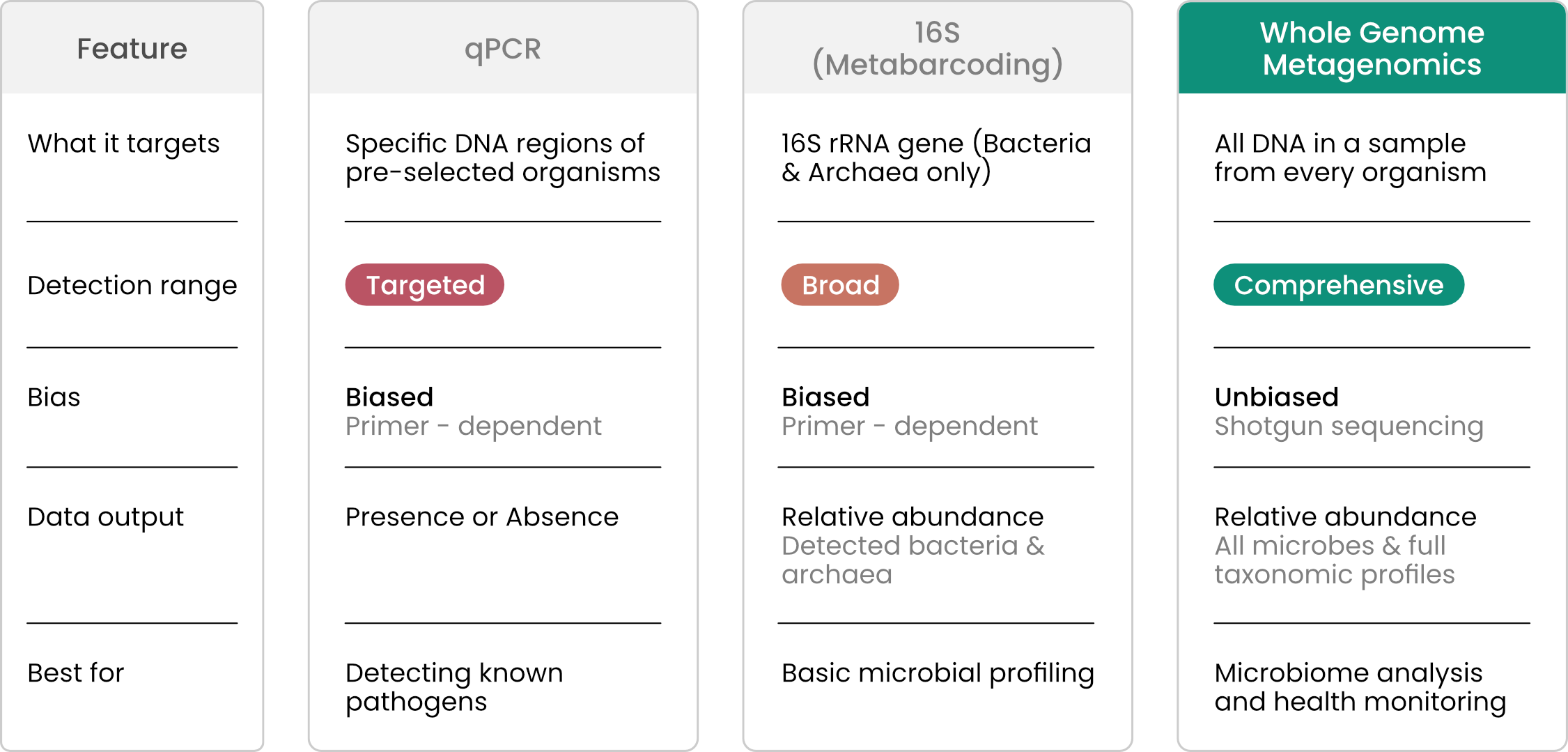Screen dimensions: 1568x752
Task: Click the bold "Unbiased" label
Action: pos(1276,397)
